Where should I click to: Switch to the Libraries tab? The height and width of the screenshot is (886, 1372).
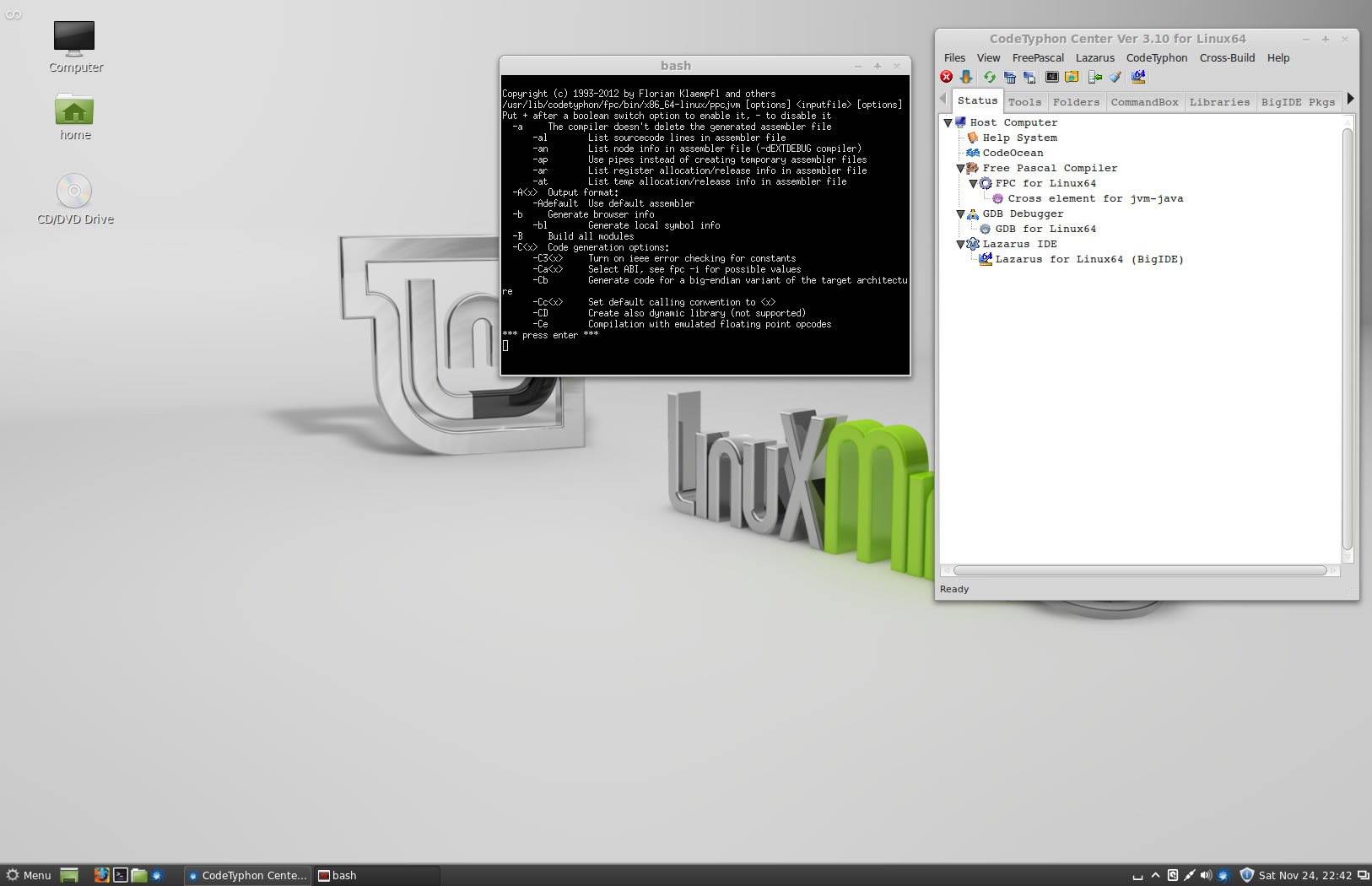tap(1219, 102)
